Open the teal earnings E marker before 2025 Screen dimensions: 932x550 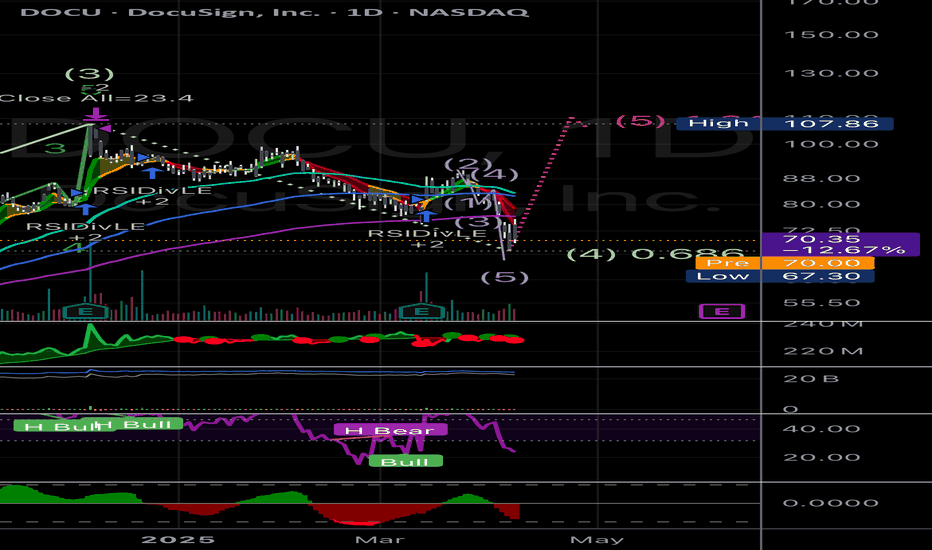pyautogui.click(x=86, y=312)
